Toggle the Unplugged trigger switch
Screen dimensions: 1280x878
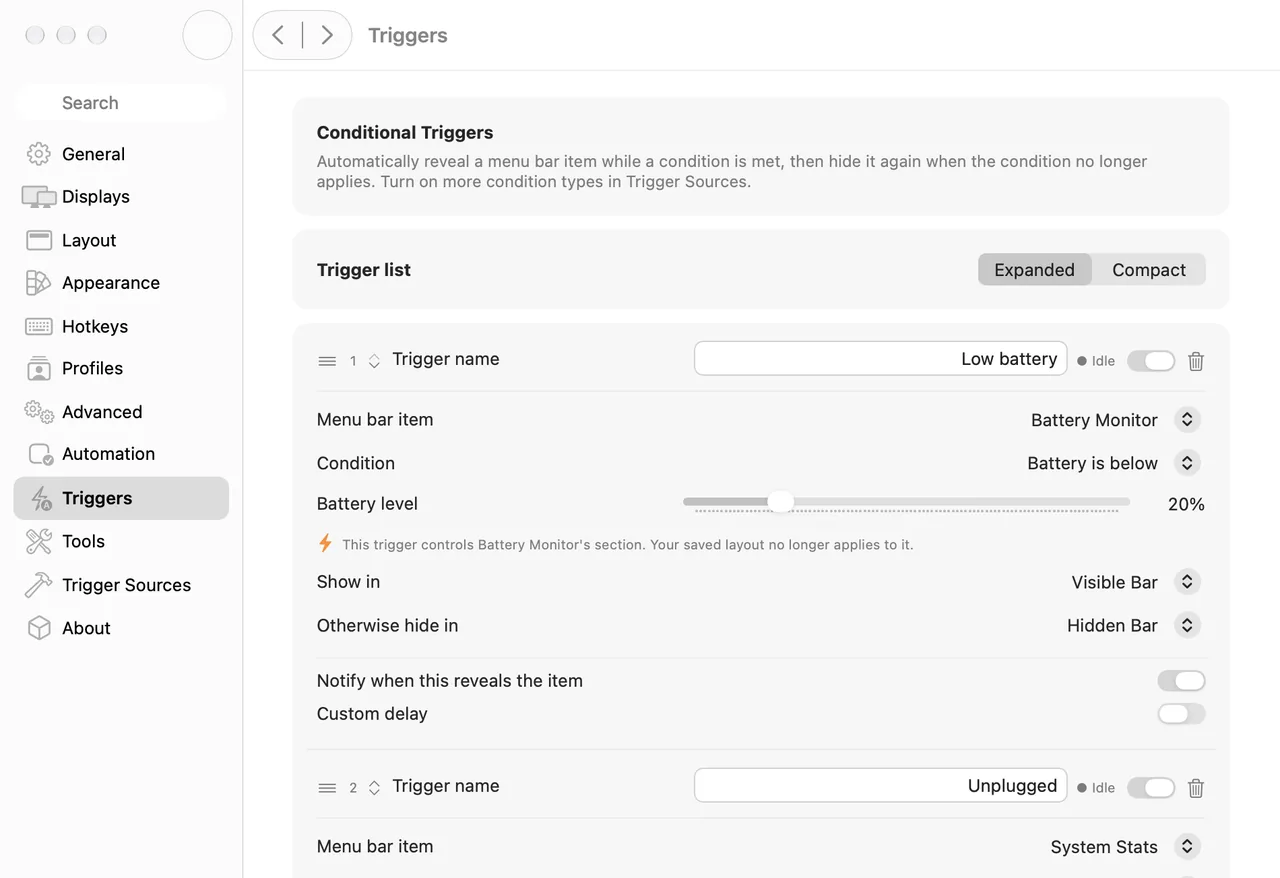tap(1151, 788)
